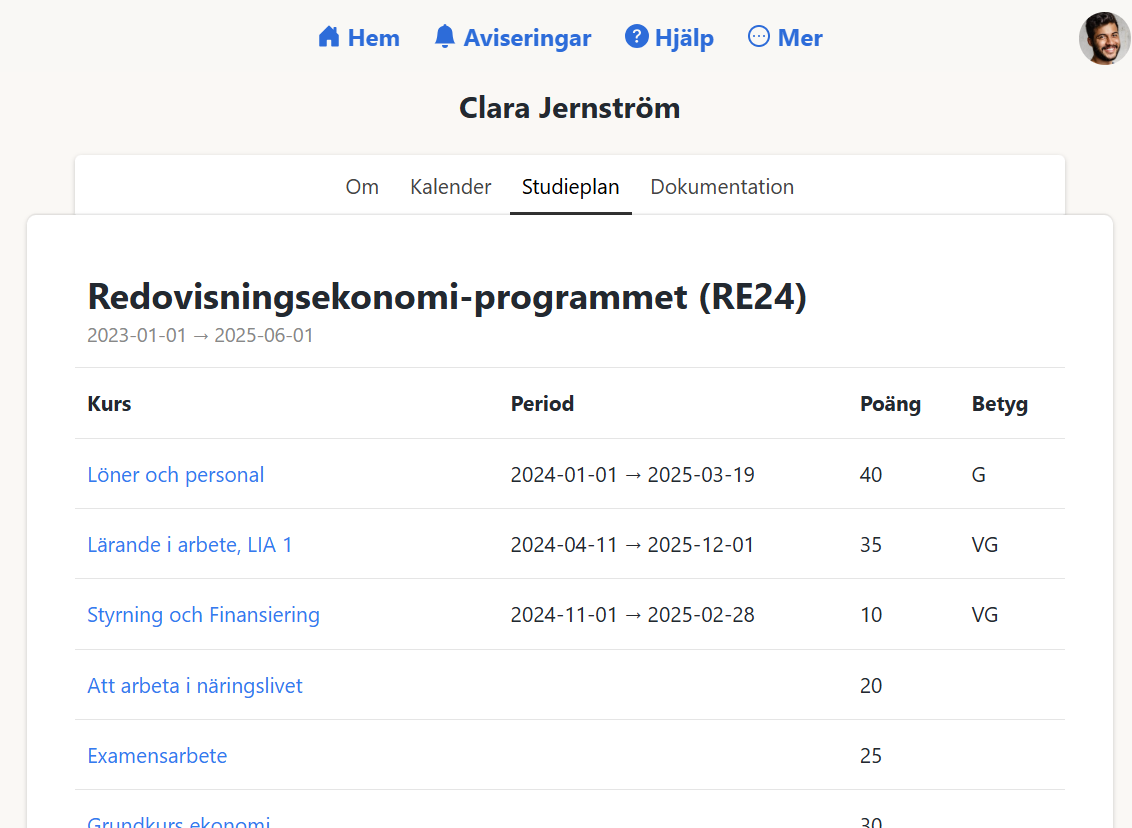Select the Om tab
This screenshot has height=828, width=1132.
click(x=362, y=187)
